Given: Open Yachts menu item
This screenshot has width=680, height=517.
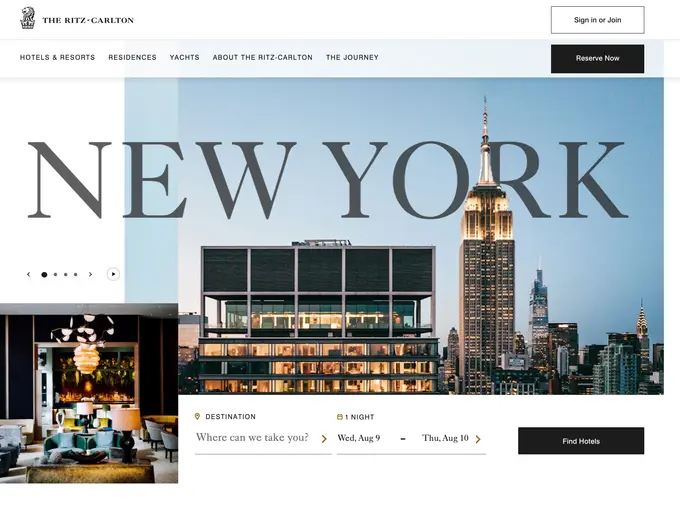Looking at the screenshot, I should pyautogui.click(x=184, y=57).
